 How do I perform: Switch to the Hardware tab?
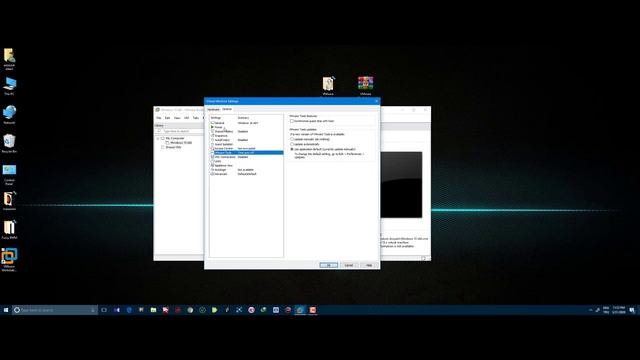[213, 109]
